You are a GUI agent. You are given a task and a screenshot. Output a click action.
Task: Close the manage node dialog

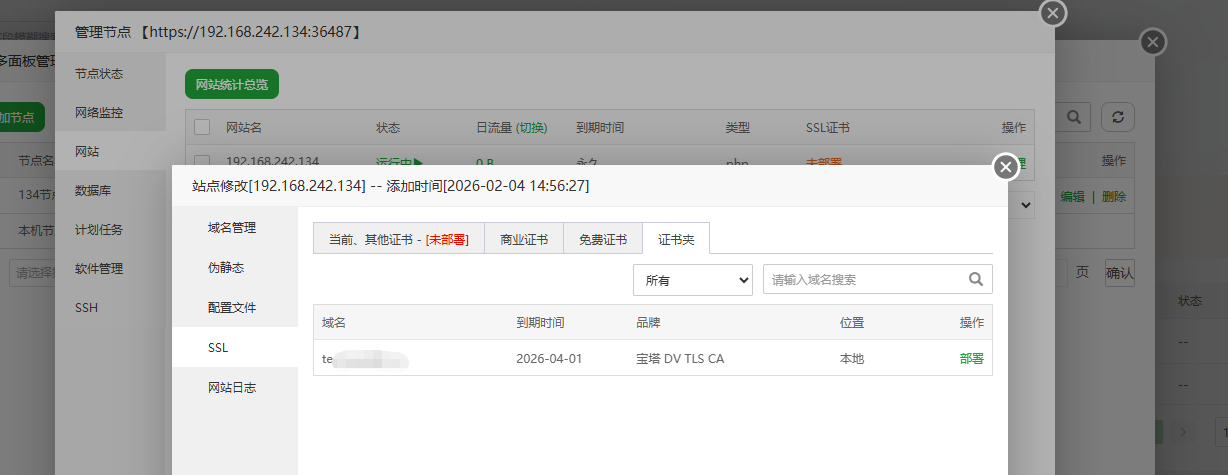(1052, 13)
